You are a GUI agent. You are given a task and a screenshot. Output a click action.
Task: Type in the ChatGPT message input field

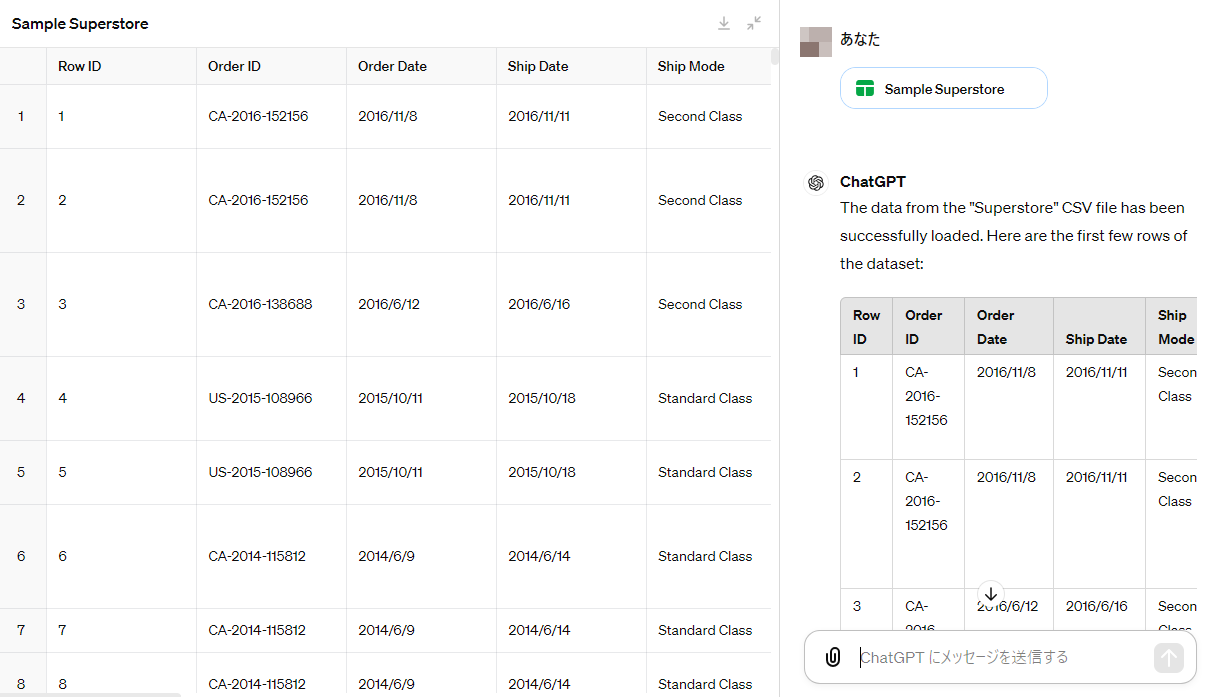click(x=1000, y=657)
